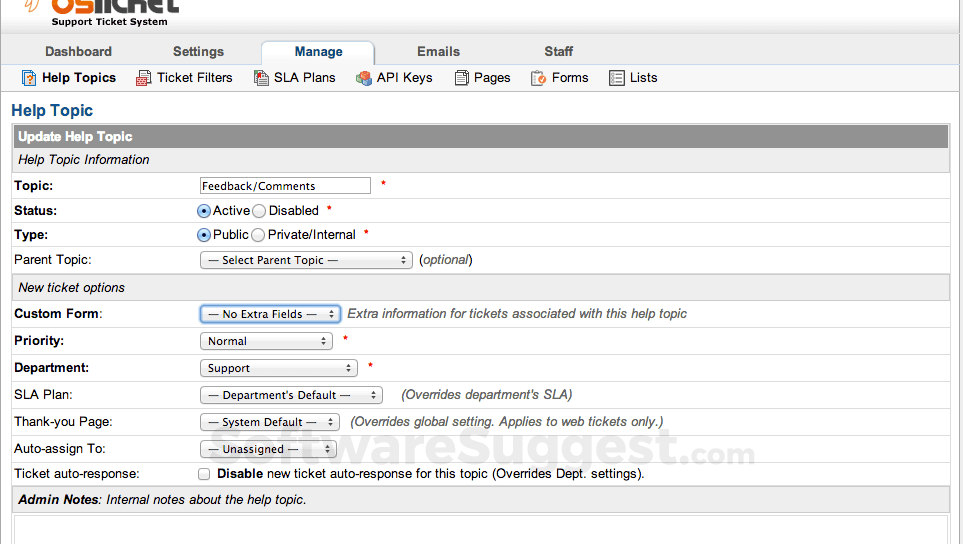Set Status to Disabled
Image resolution: width=963 pixels, height=544 pixels.
pos(259,211)
